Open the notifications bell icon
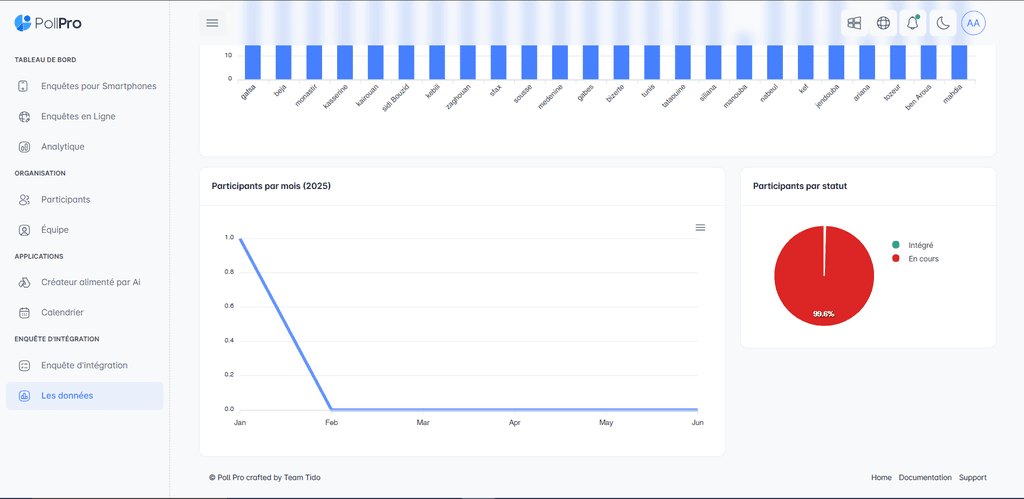The image size is (1024, 499). [x=912, y=23]
